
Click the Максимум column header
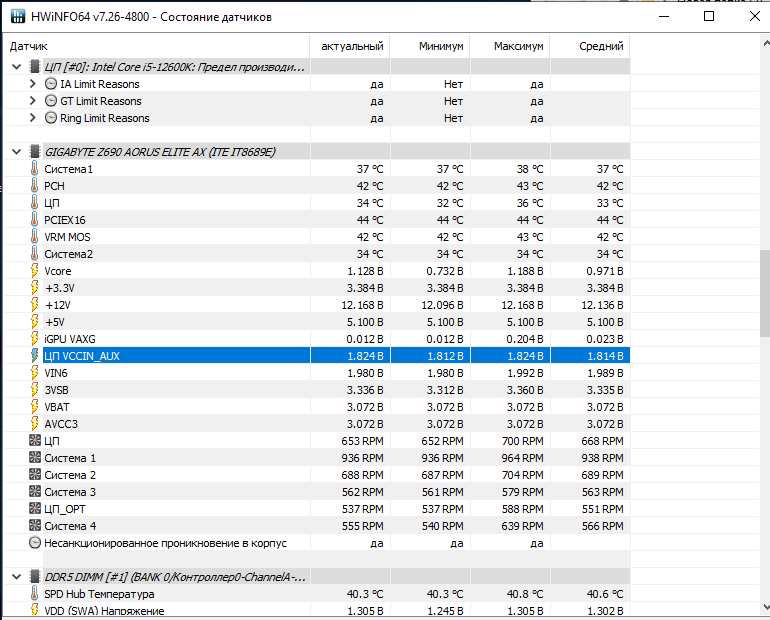click(510, 46)
